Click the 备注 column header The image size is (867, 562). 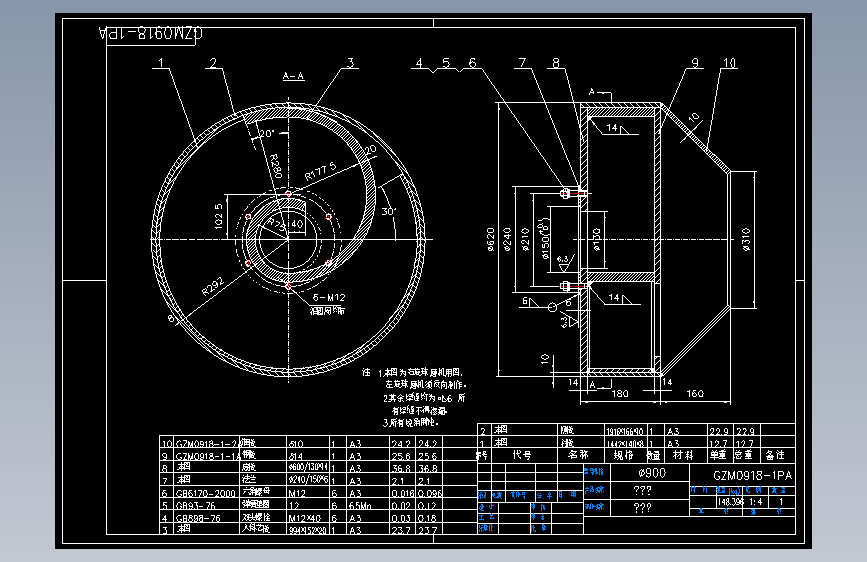pyautogui.click(x=775, y=455)
